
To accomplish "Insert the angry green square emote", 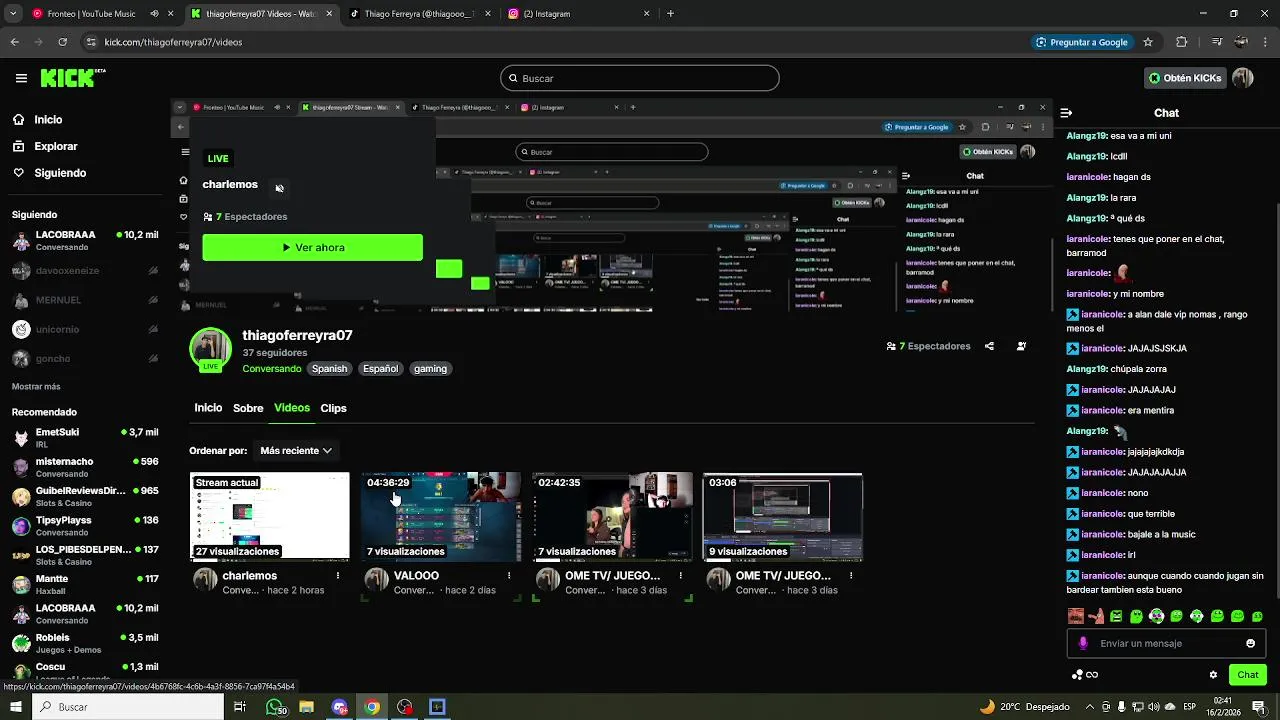I will [x=1117, y=616].
